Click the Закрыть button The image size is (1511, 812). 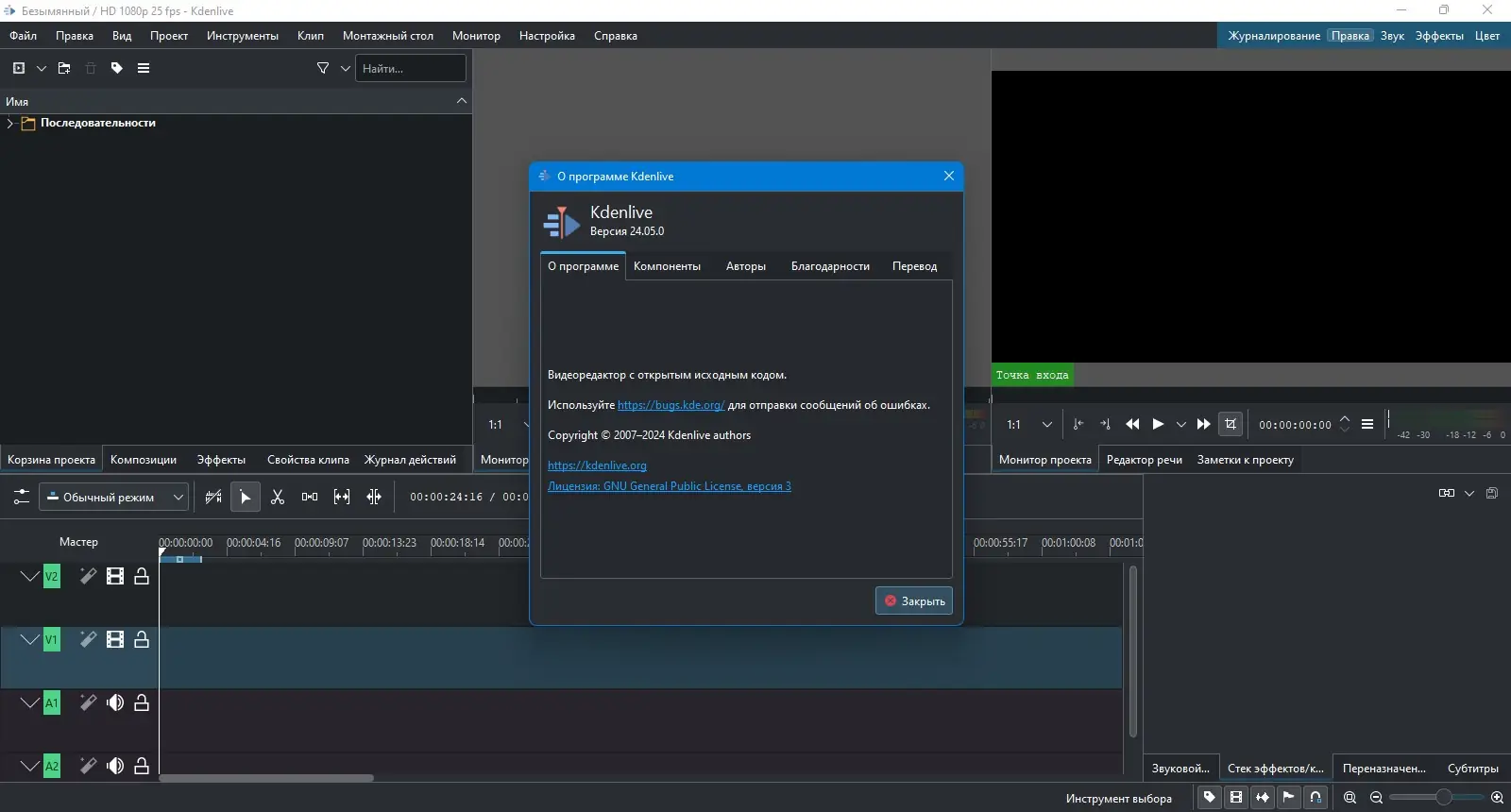click(x=914, y=601)
